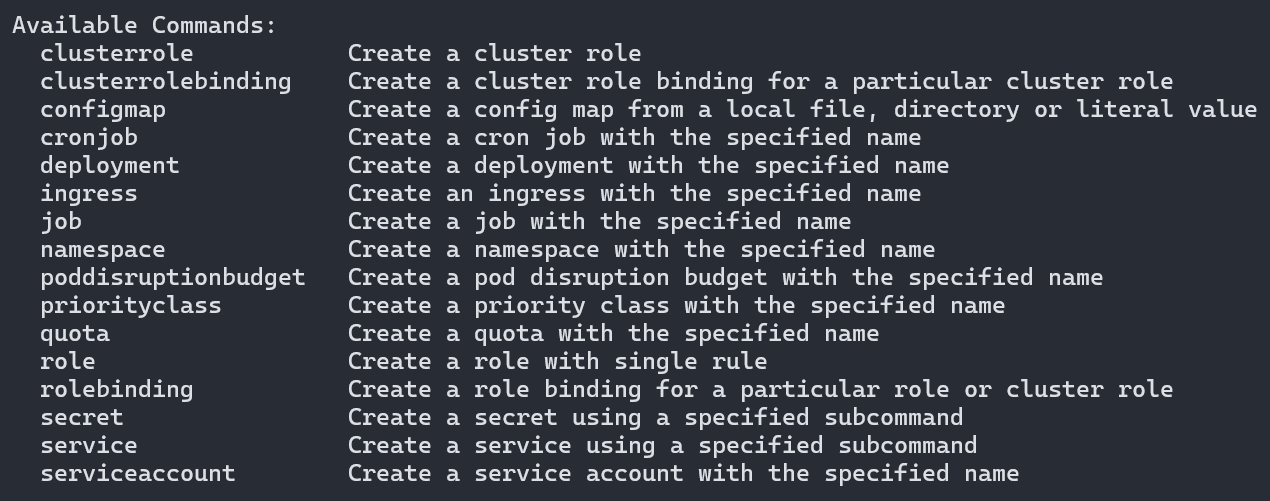Click the clusterrole command name
The height and width of the screenshot is (501, 1270).
[116, 53]
